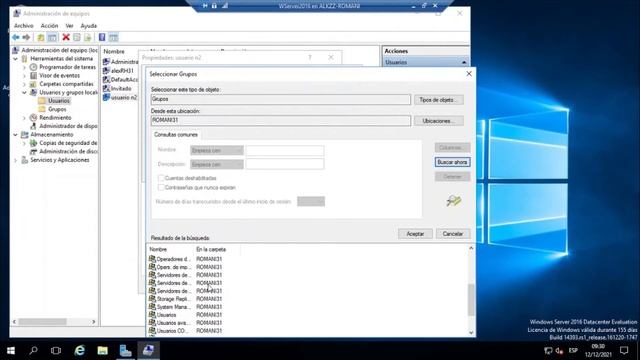
Task: Select the System Mana... group in results
Action: 173,307
